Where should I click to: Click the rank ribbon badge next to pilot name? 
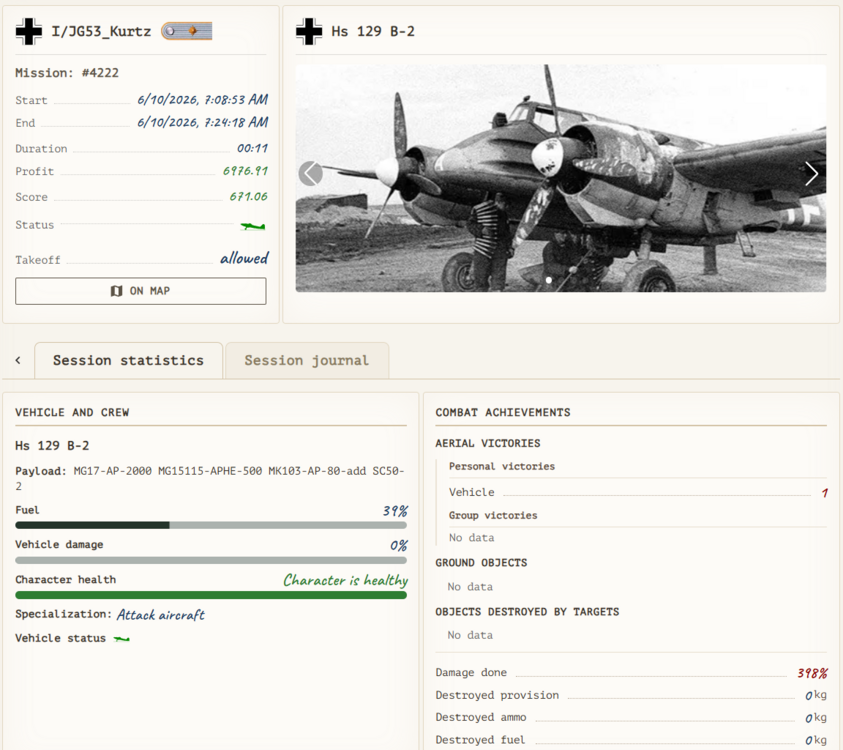(x=187, y=31)
